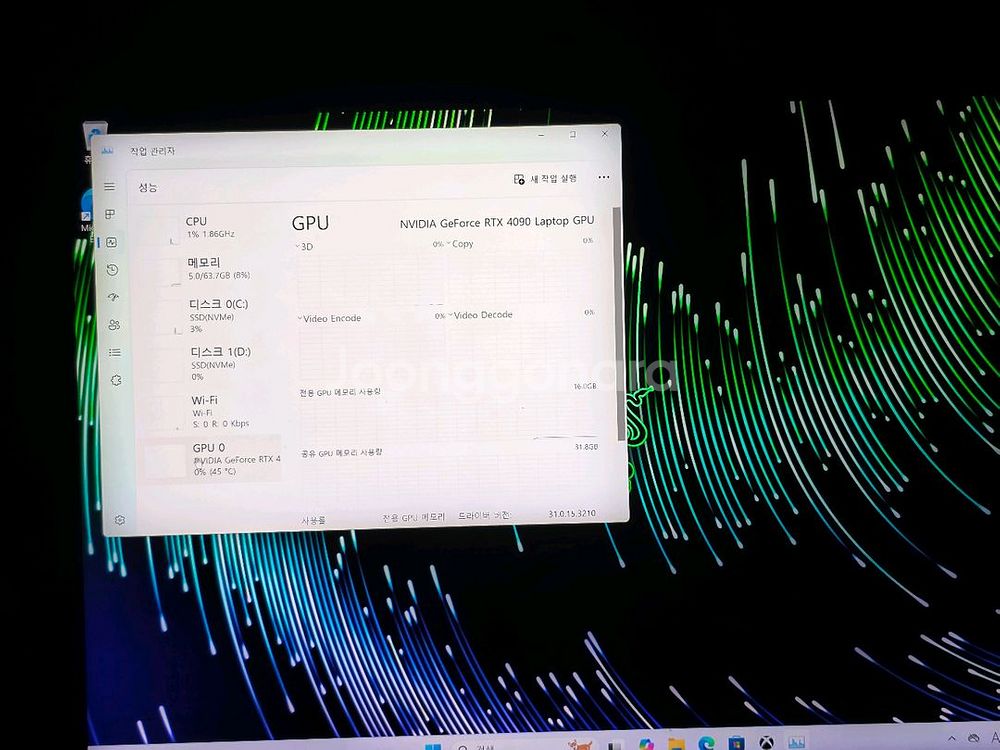This screenshot has width=1000, height=750.
Task: Open Task Manager settings gear
Action: point(120,520)
